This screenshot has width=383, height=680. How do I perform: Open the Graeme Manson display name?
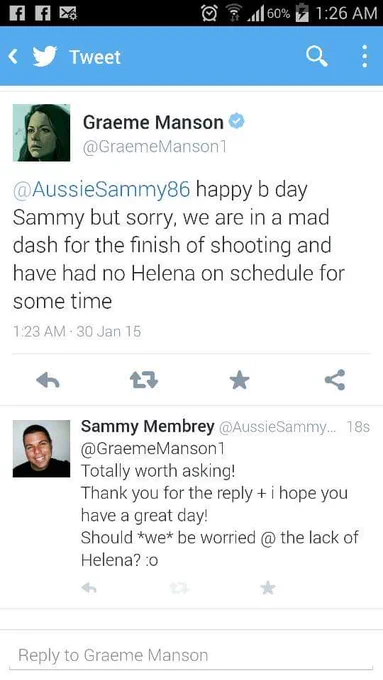point(153,122)
